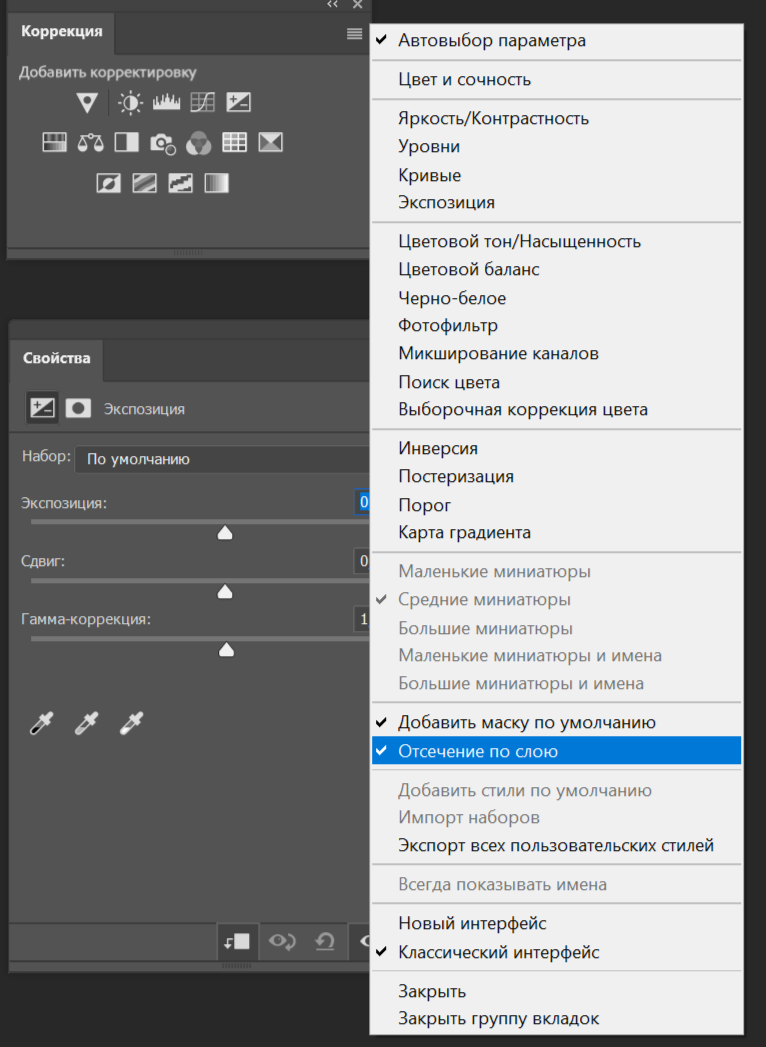Switch to Классический интерфейс option

coord(556,952)
